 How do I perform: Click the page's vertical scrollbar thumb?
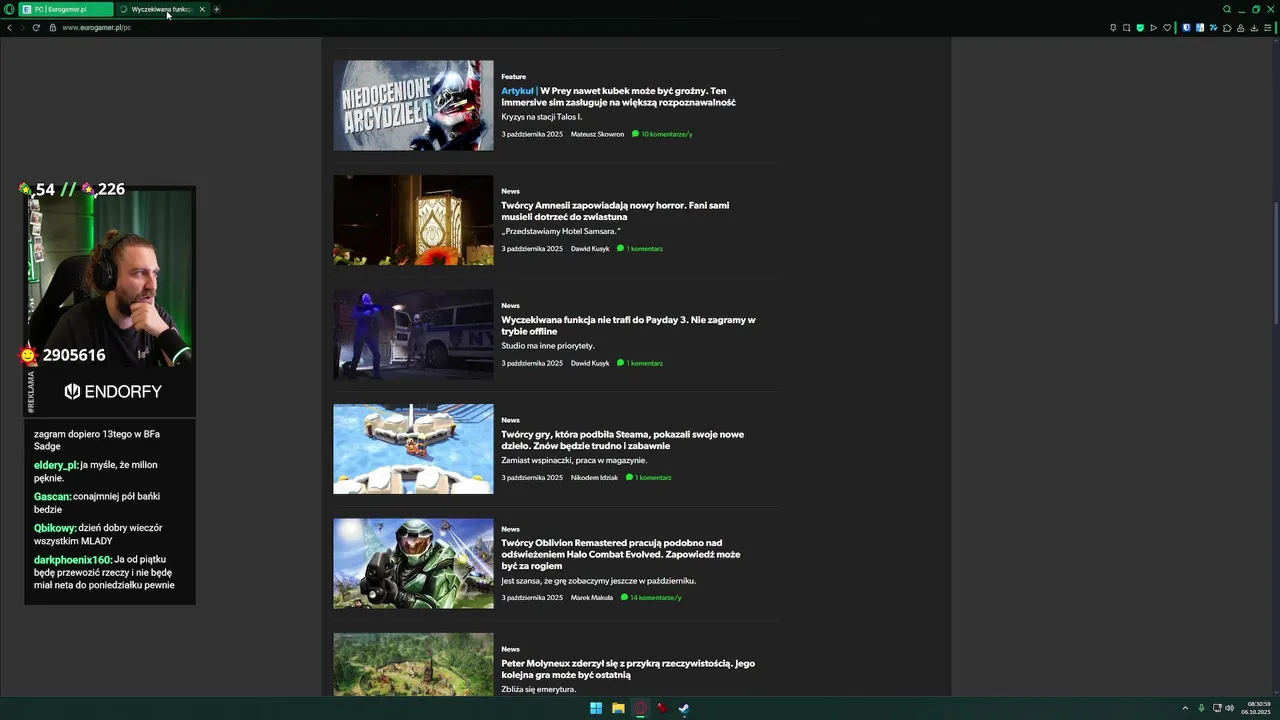coord(1275,262)
